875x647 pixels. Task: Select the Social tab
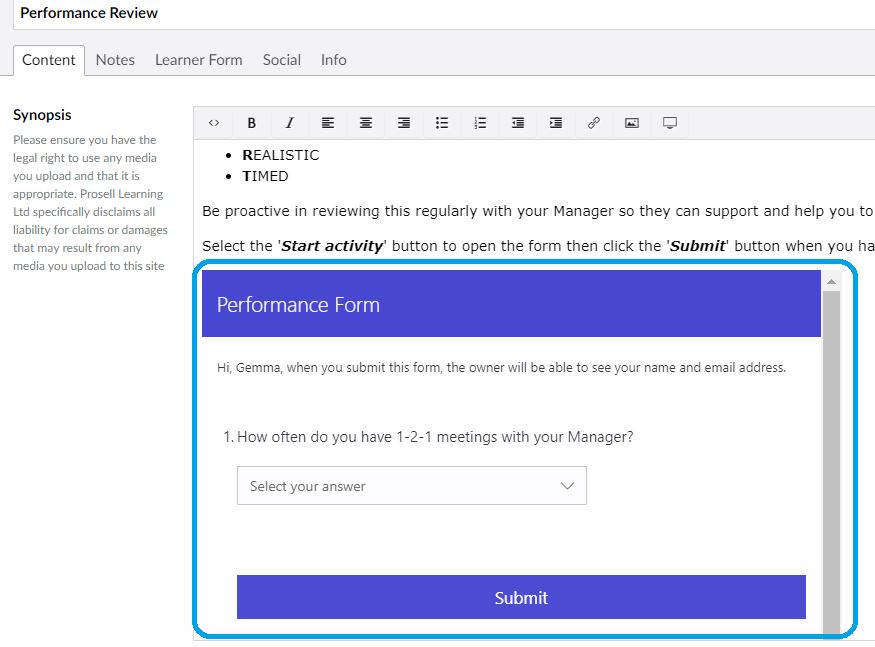coord(281,60)
